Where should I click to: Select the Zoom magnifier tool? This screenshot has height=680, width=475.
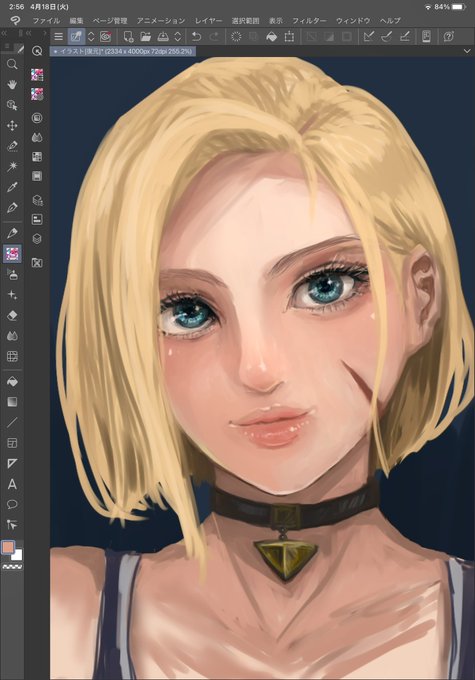[x=12, y=65]
